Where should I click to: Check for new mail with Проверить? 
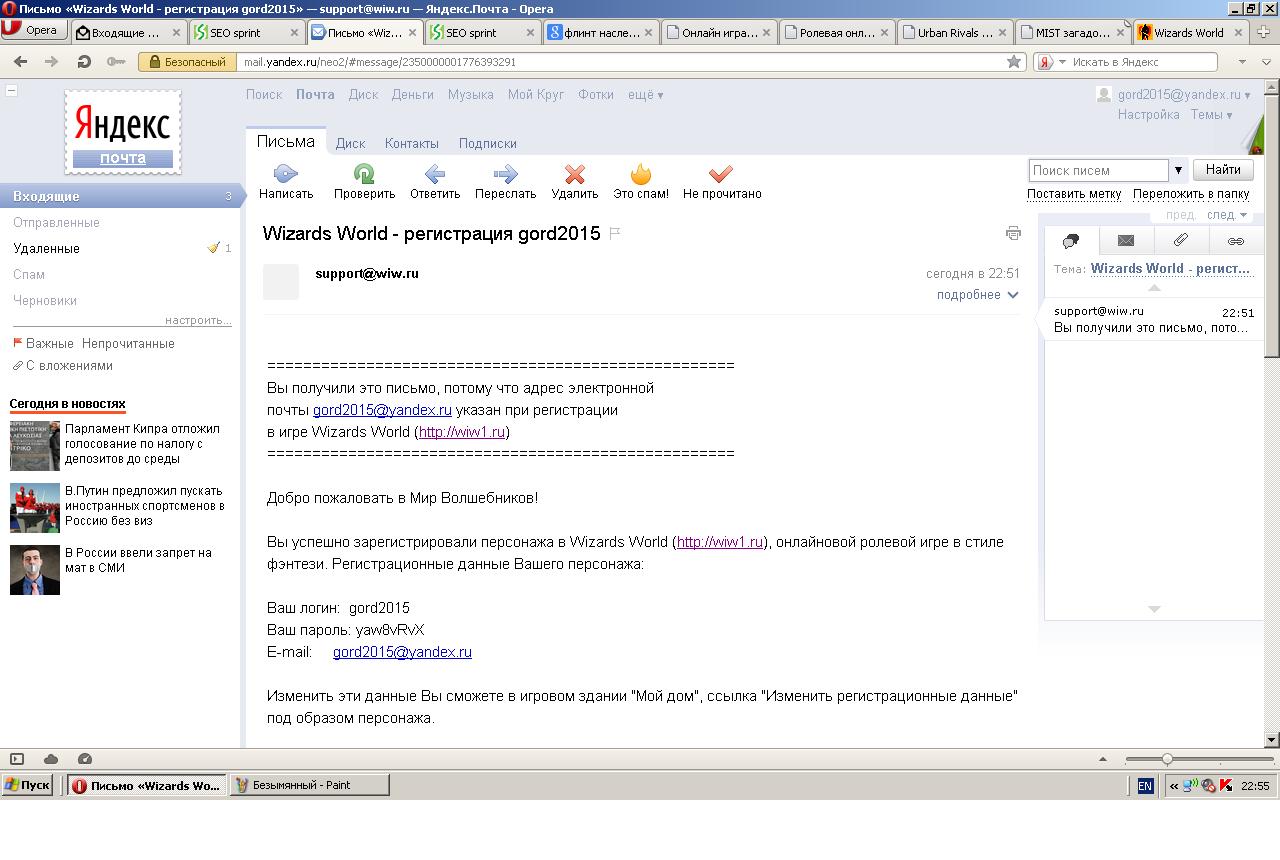click(364, 174)
